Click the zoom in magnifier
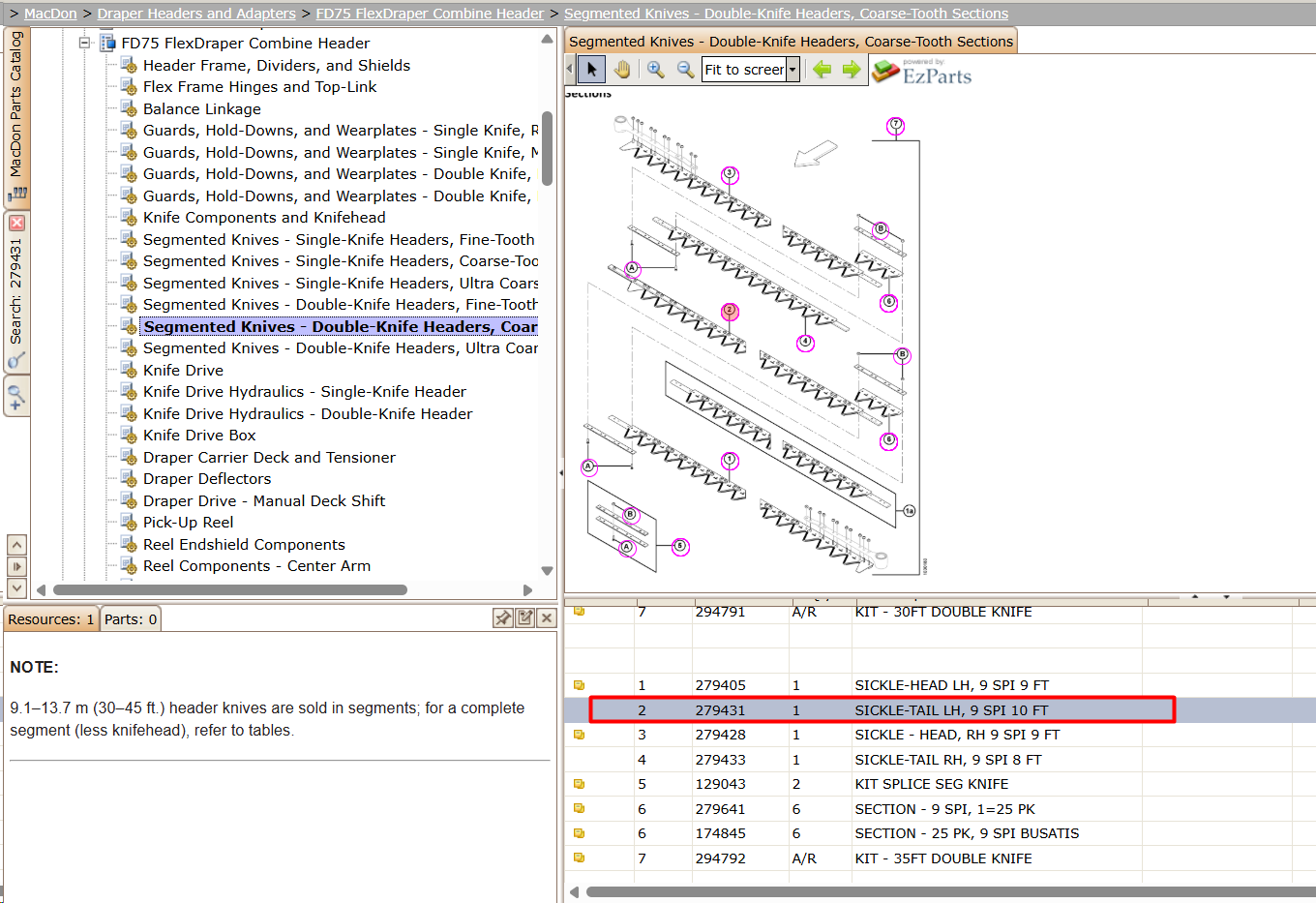The width and height of the screenshot is (1316, 903). pyautogui.click(x=655, y=70)
